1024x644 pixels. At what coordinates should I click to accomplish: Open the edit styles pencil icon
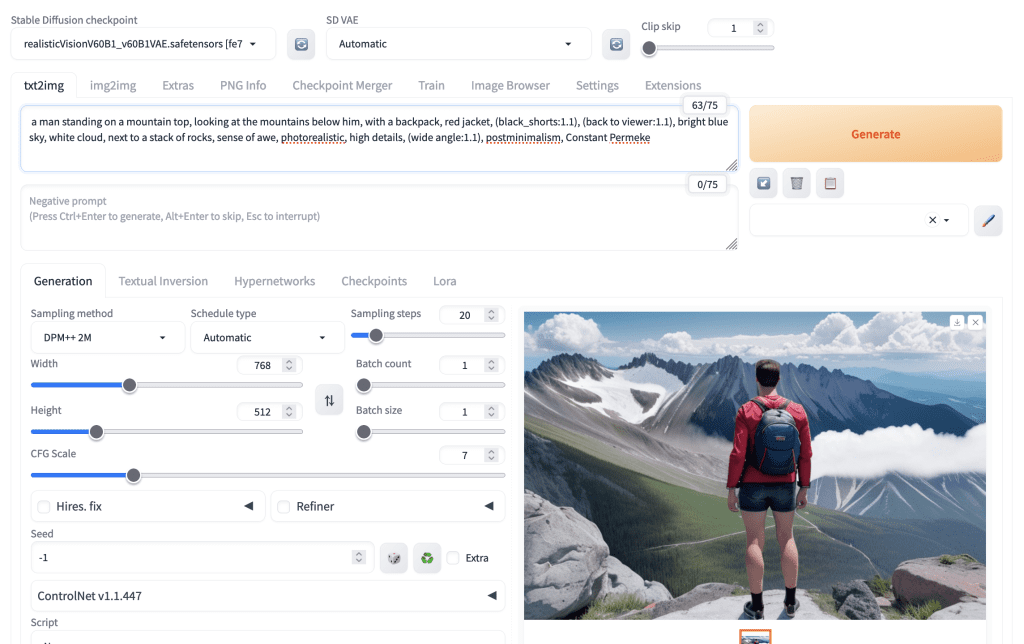point(988,220)
